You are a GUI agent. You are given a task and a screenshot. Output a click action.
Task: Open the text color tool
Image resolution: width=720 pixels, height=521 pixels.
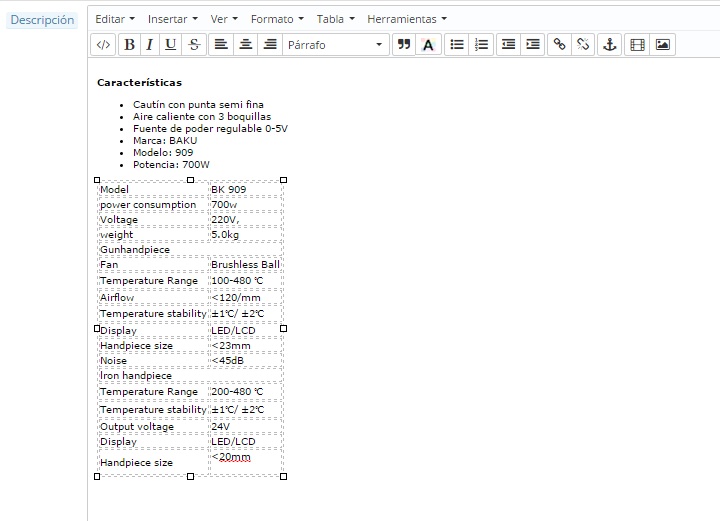point(428,45)
